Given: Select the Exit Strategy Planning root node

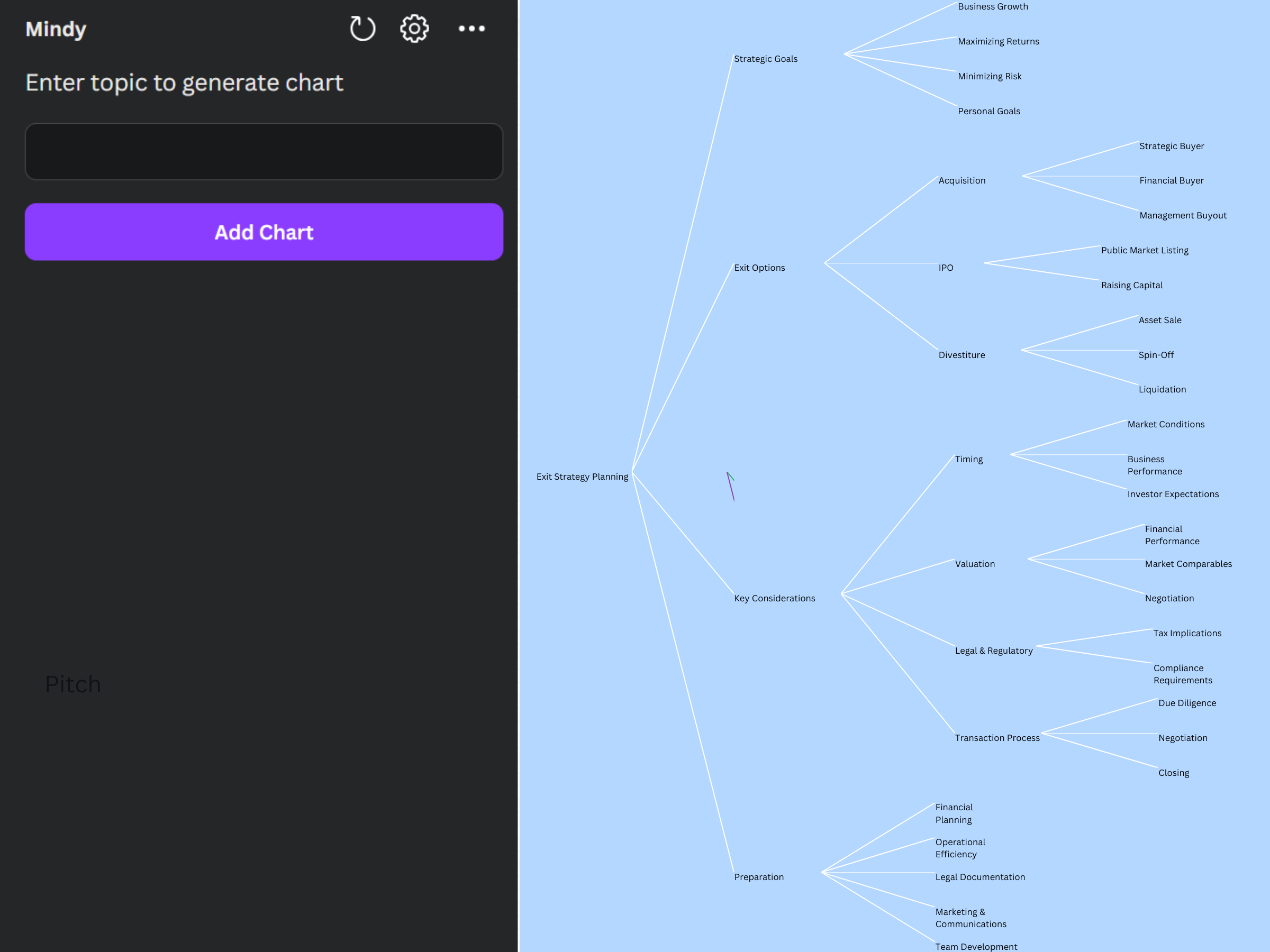Looking at the screenshot, I should (582, 477).
